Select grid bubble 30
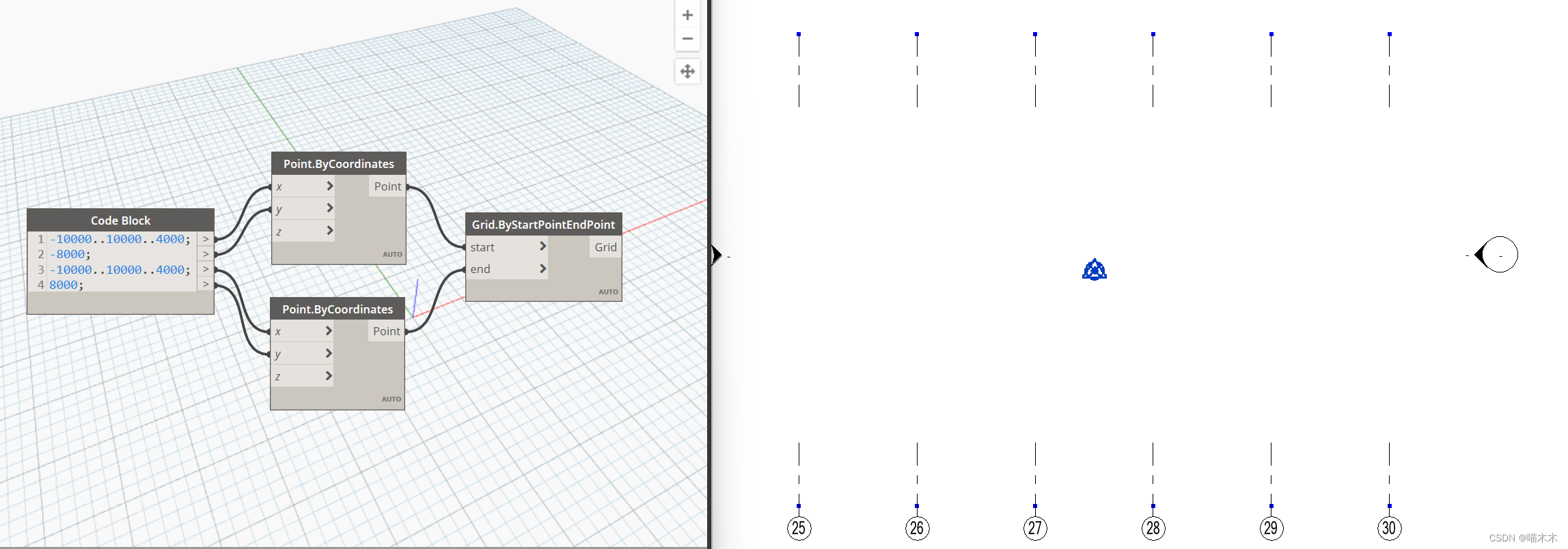The image size is (1568, 549). (x=1390, y=528)
